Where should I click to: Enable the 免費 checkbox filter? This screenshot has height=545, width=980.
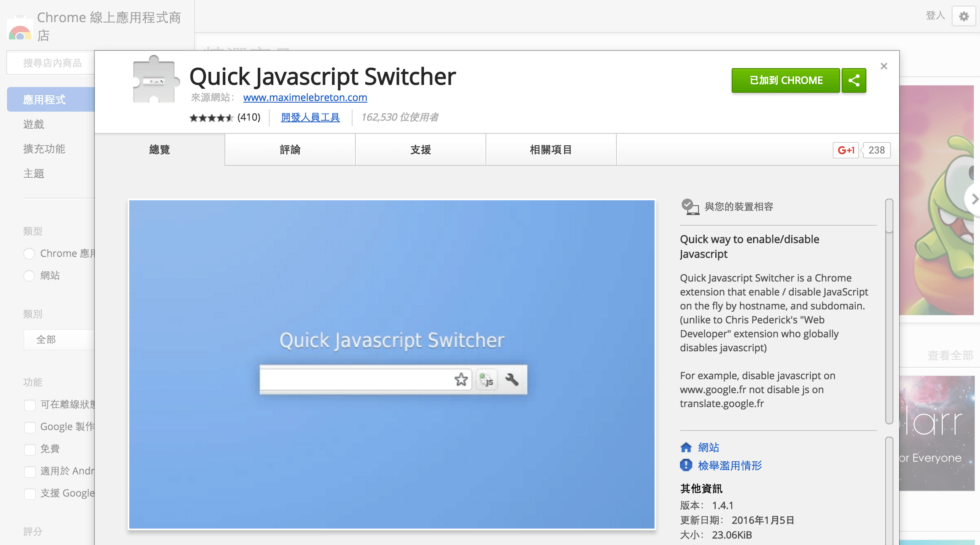tap(30, 449)
